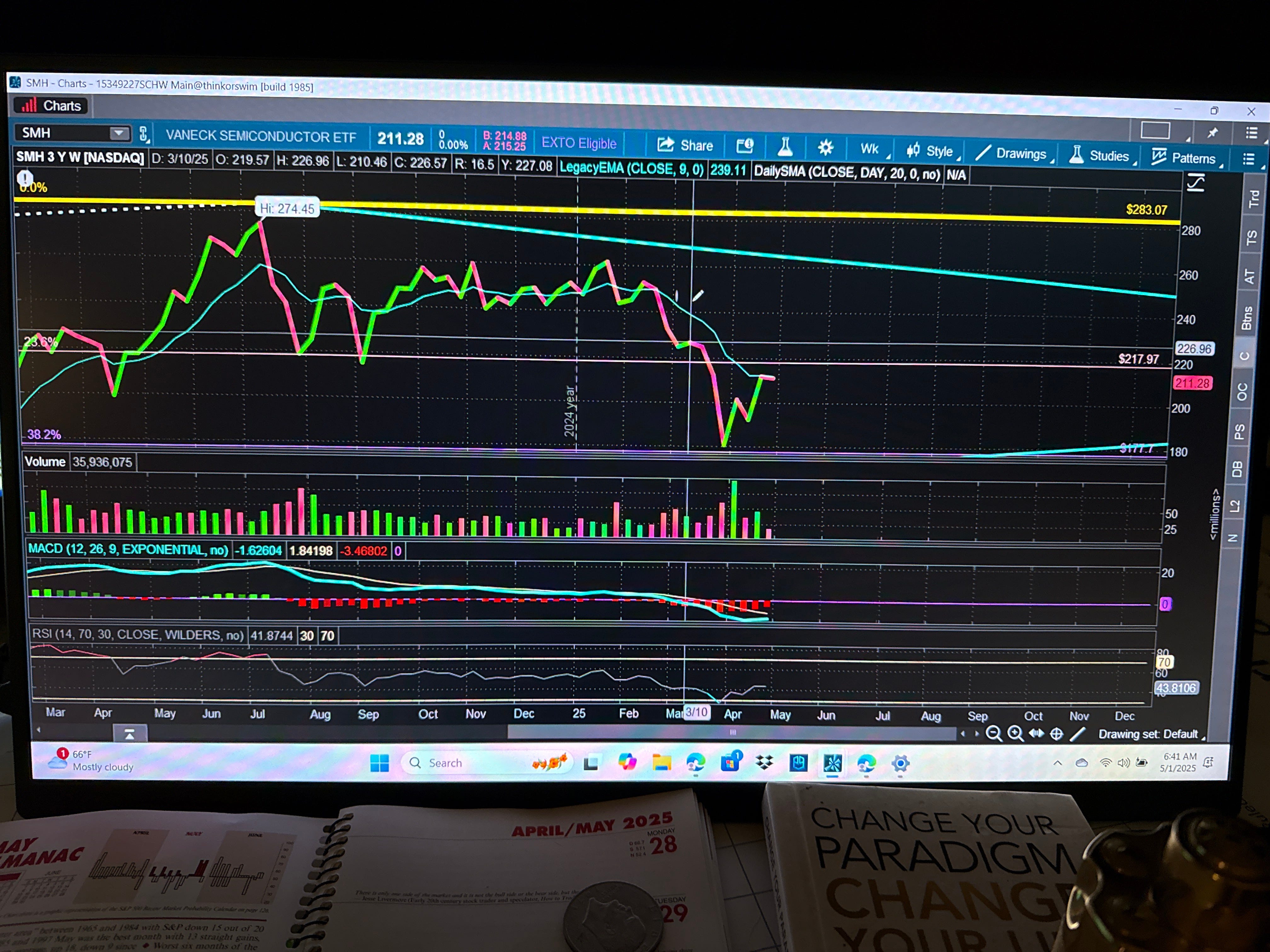The width and height of the screenshot is (1270, 952).
Task: Click the Volume study label
Action: coord(45,462)
